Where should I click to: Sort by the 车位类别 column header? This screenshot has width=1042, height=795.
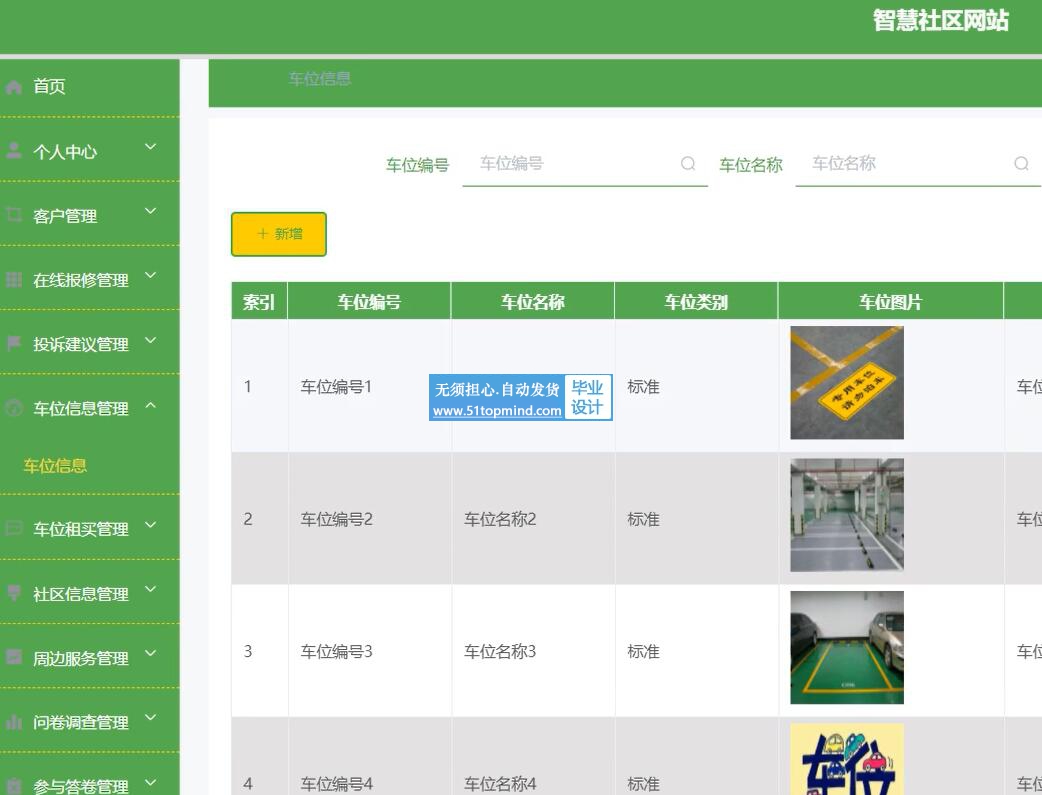(x=696, y=302)
